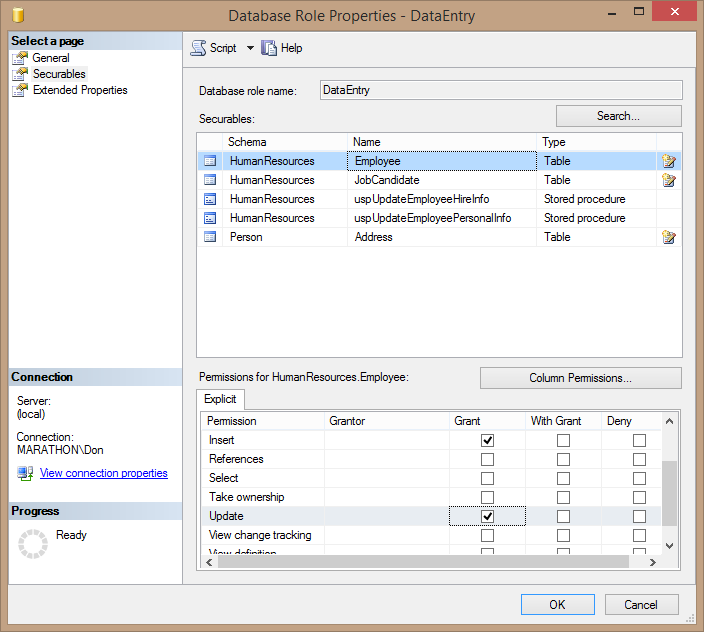Click the Search... button
704x632 pixels.
tap(618, 116)
